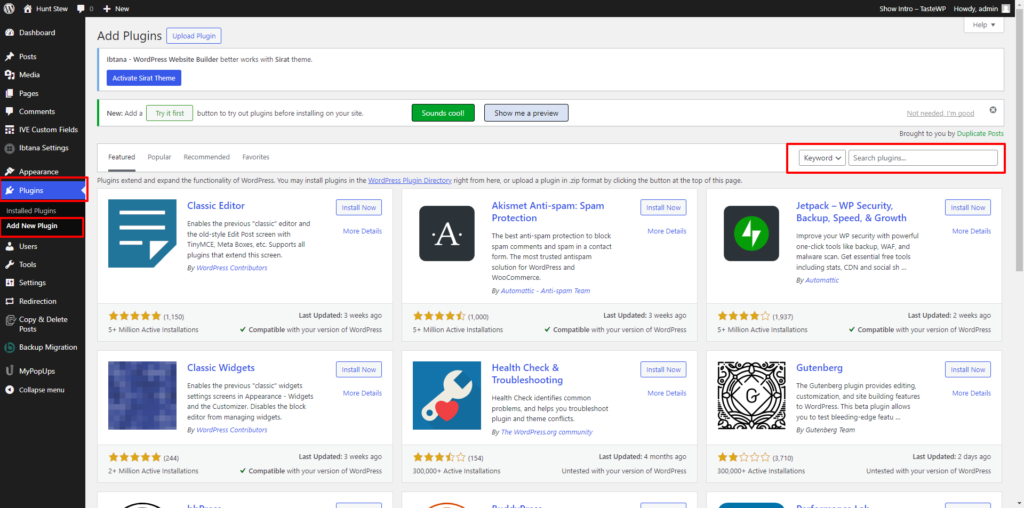
Task: Dismiss the Try it first notice
Action: 993,110
